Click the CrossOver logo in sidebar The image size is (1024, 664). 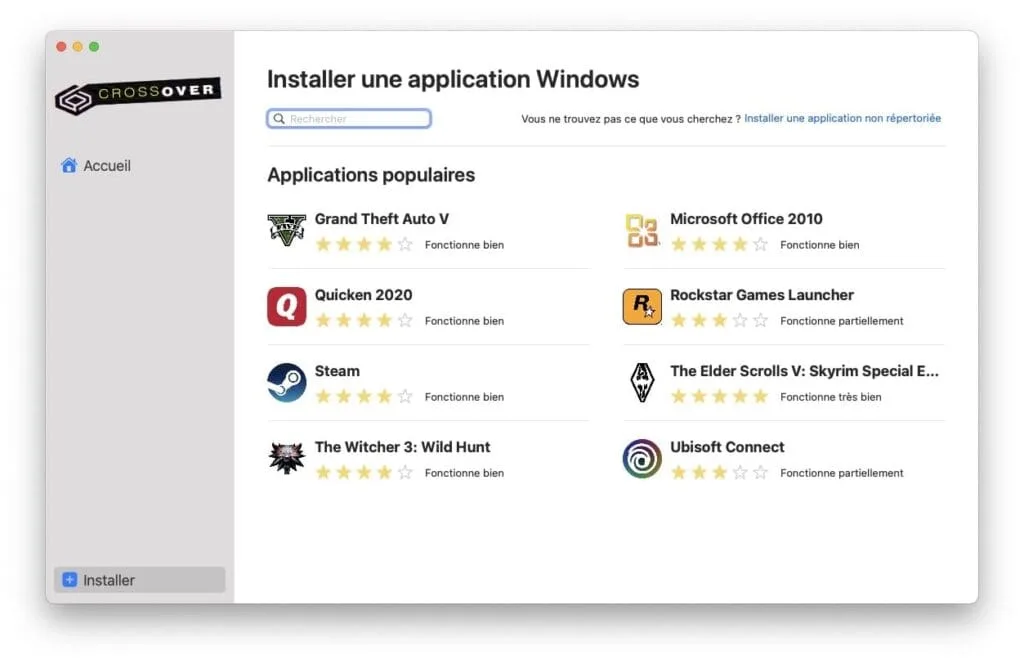click(138, 95)
